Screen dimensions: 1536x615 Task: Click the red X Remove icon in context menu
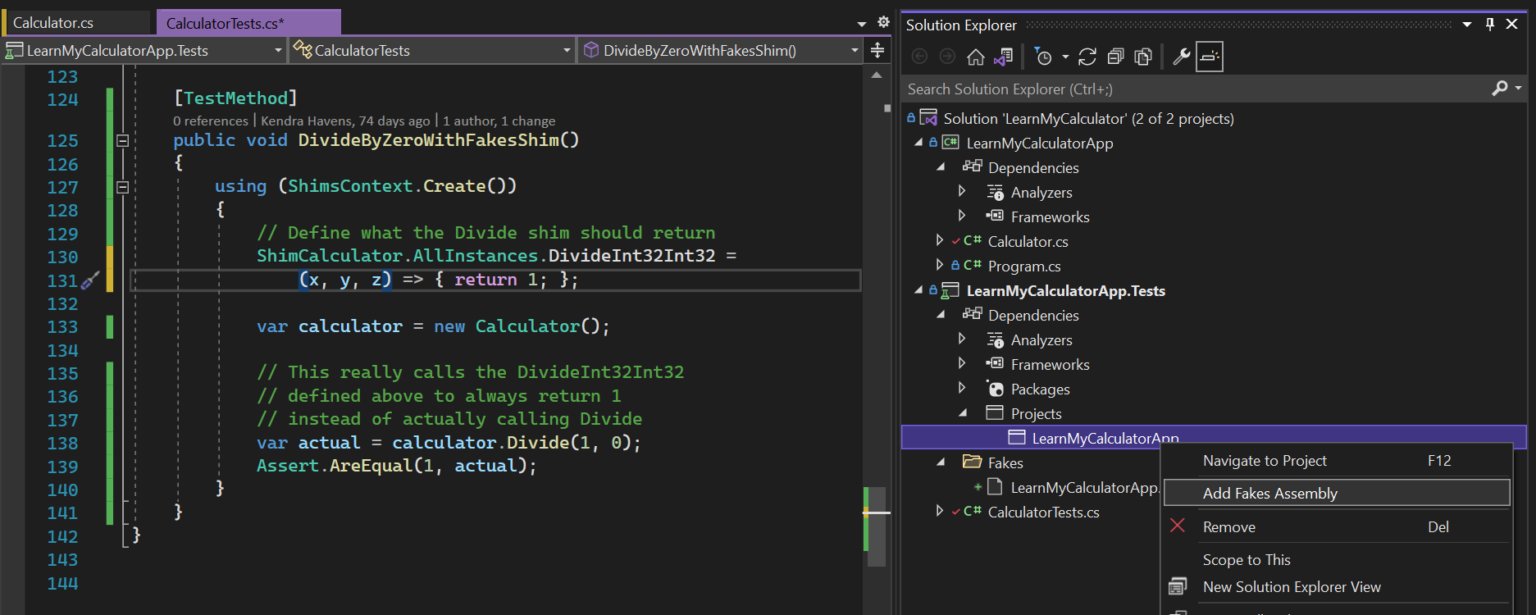(1178, 527)
